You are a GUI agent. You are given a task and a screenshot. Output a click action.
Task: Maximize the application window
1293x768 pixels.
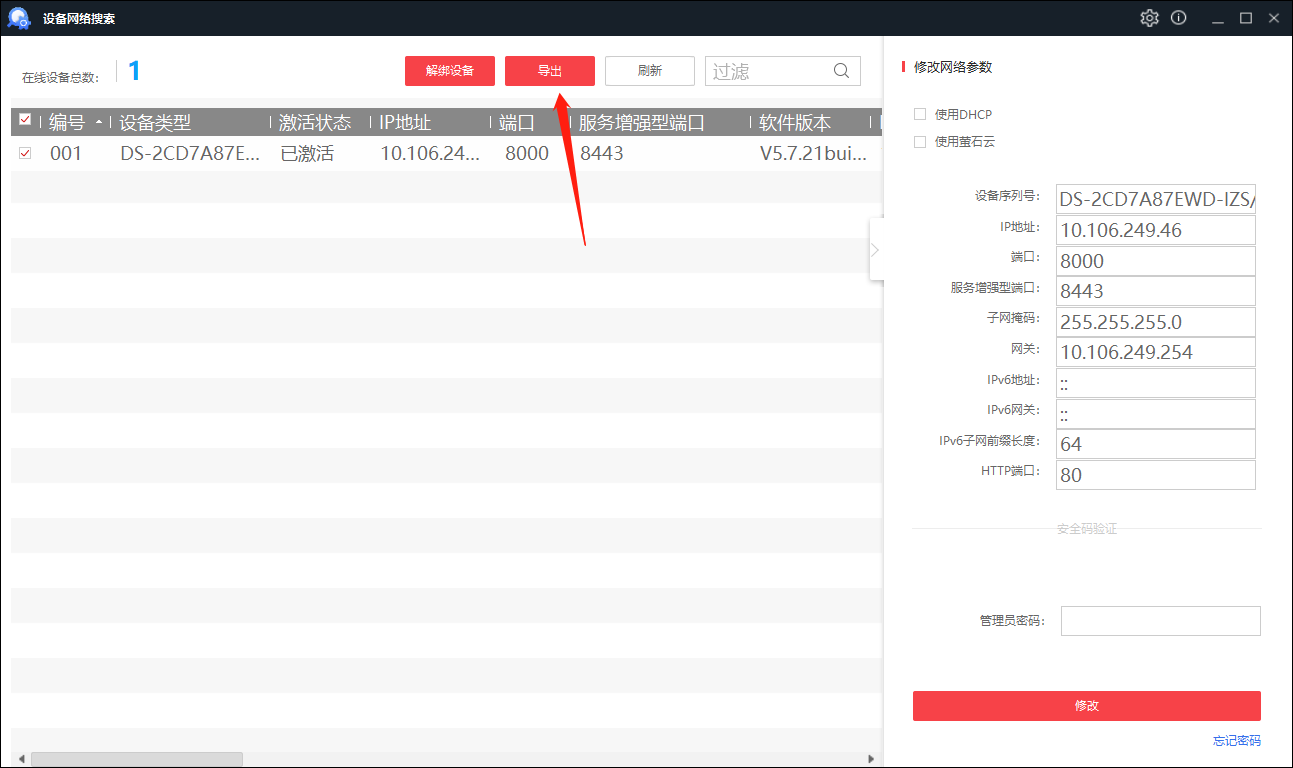(x=1246, y=18)
